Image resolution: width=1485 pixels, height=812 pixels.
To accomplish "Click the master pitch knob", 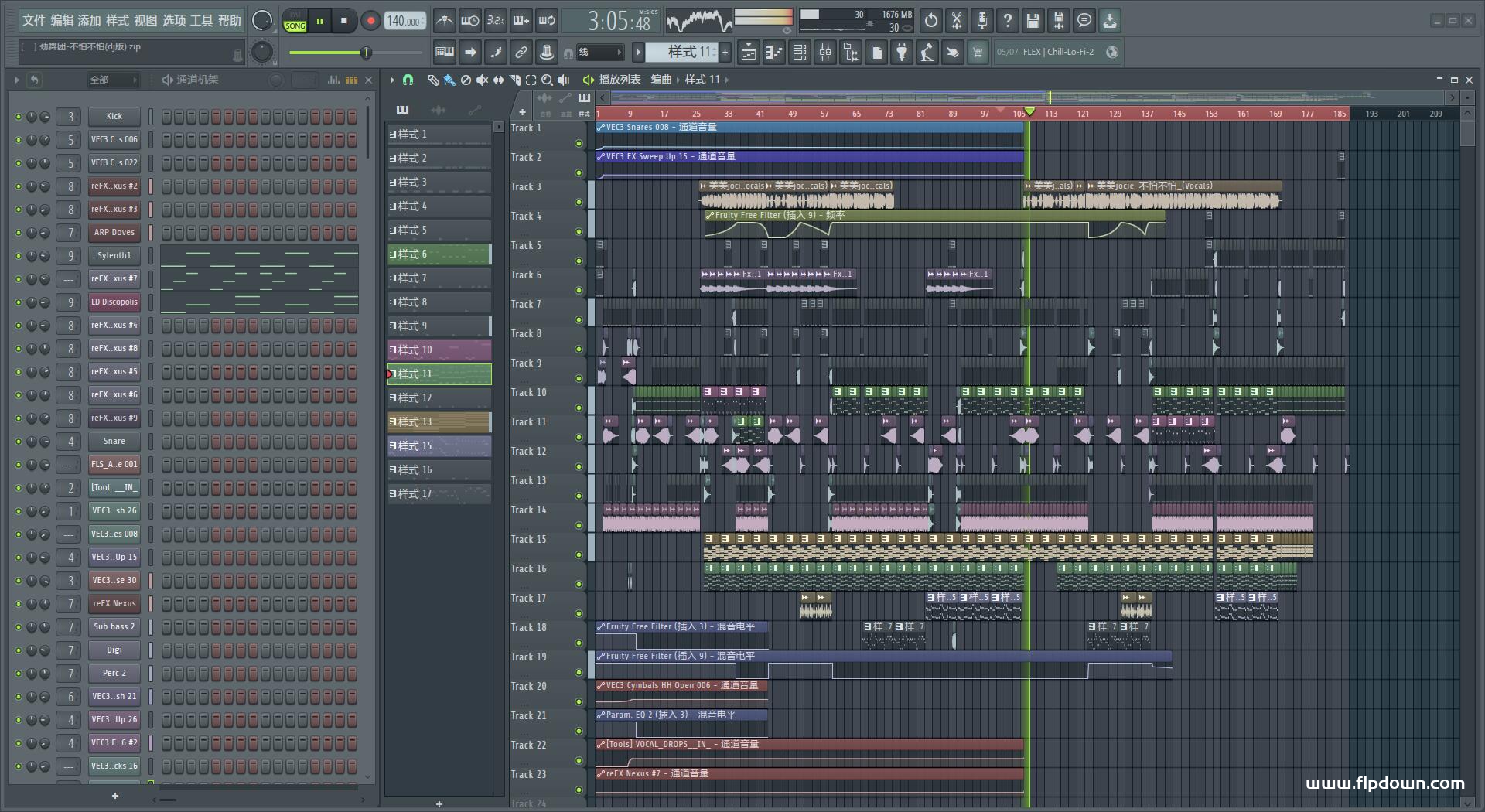I will point(262,52).
